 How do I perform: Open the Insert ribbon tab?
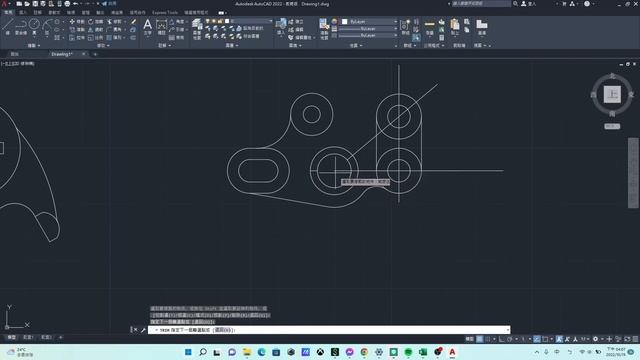[x=23, y=13]
